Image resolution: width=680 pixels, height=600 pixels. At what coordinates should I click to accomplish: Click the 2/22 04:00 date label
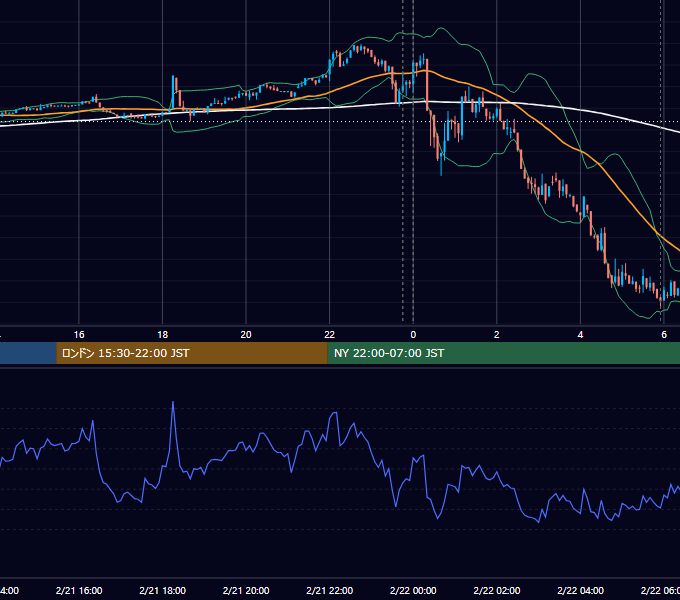(x=580, y=590)
